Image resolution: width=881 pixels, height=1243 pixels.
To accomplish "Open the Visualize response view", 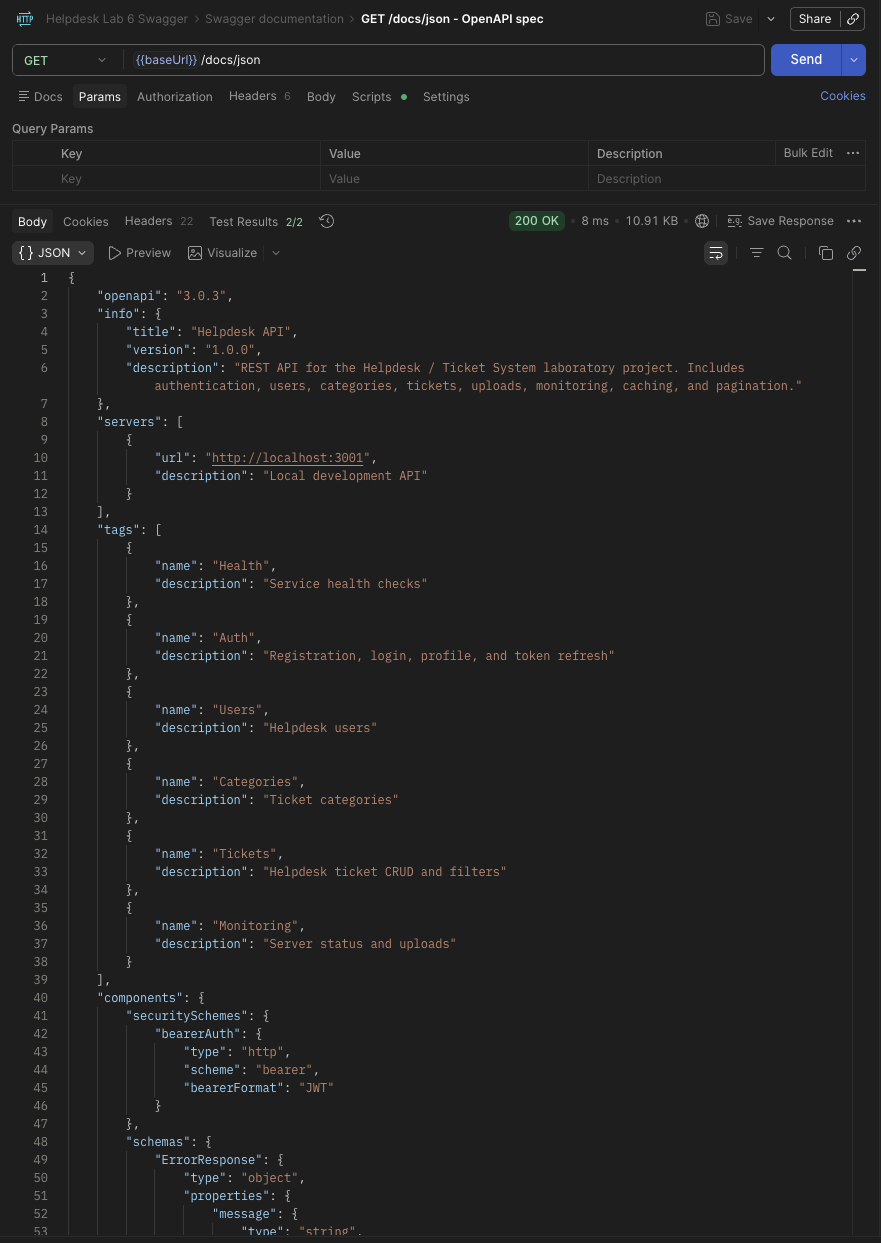I will click(x=222, y=253).
